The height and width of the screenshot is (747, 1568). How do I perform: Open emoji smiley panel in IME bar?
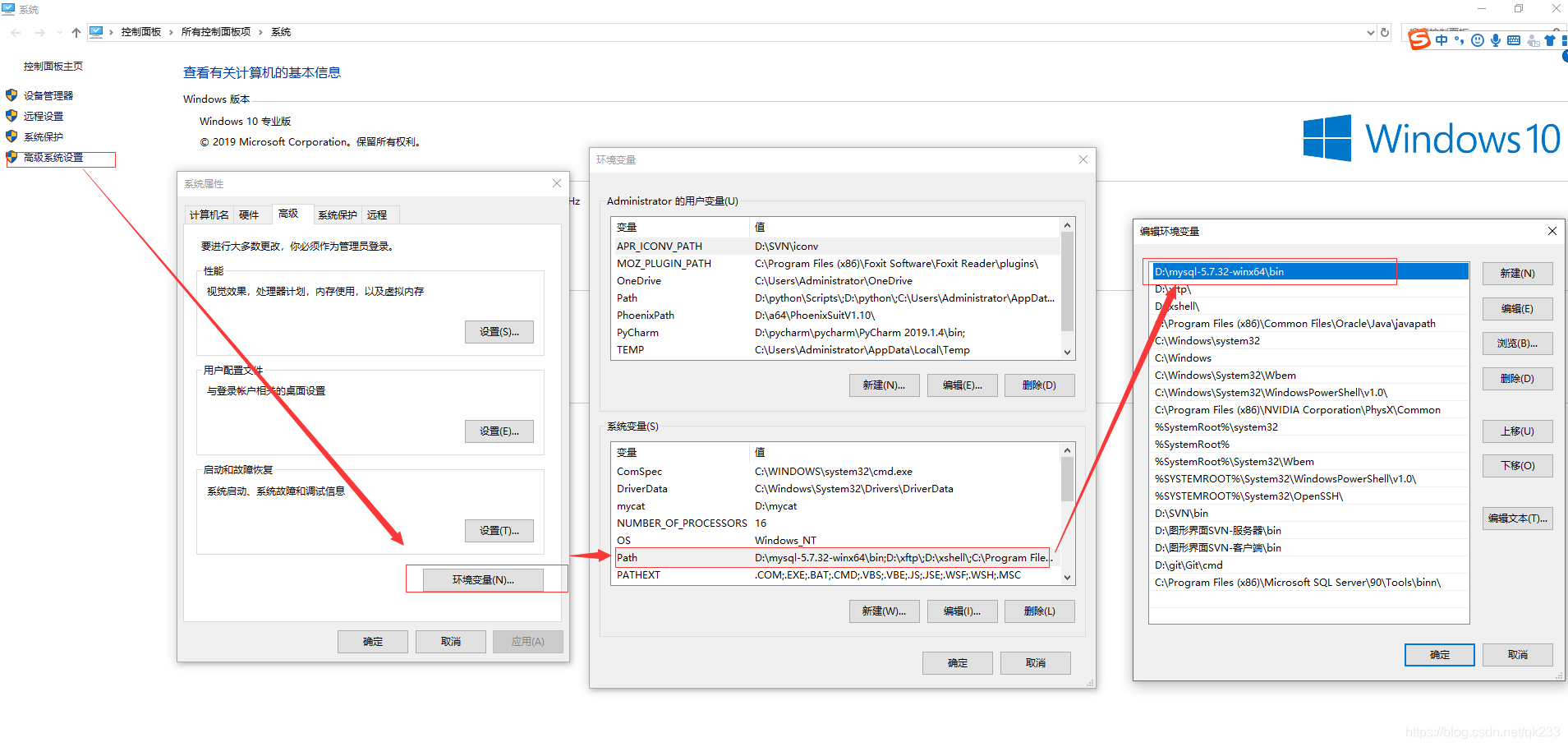pyautogui.click(x=1478, y=40)
